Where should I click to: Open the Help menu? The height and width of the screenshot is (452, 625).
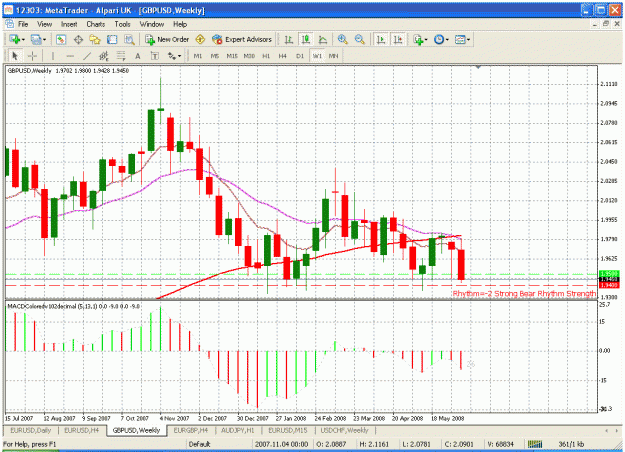180,24
